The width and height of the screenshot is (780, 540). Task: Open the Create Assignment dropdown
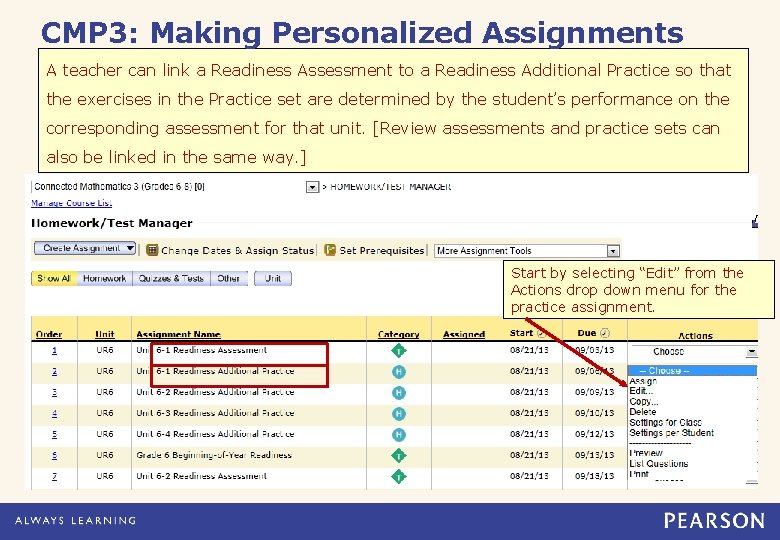(x=85, y=248)
